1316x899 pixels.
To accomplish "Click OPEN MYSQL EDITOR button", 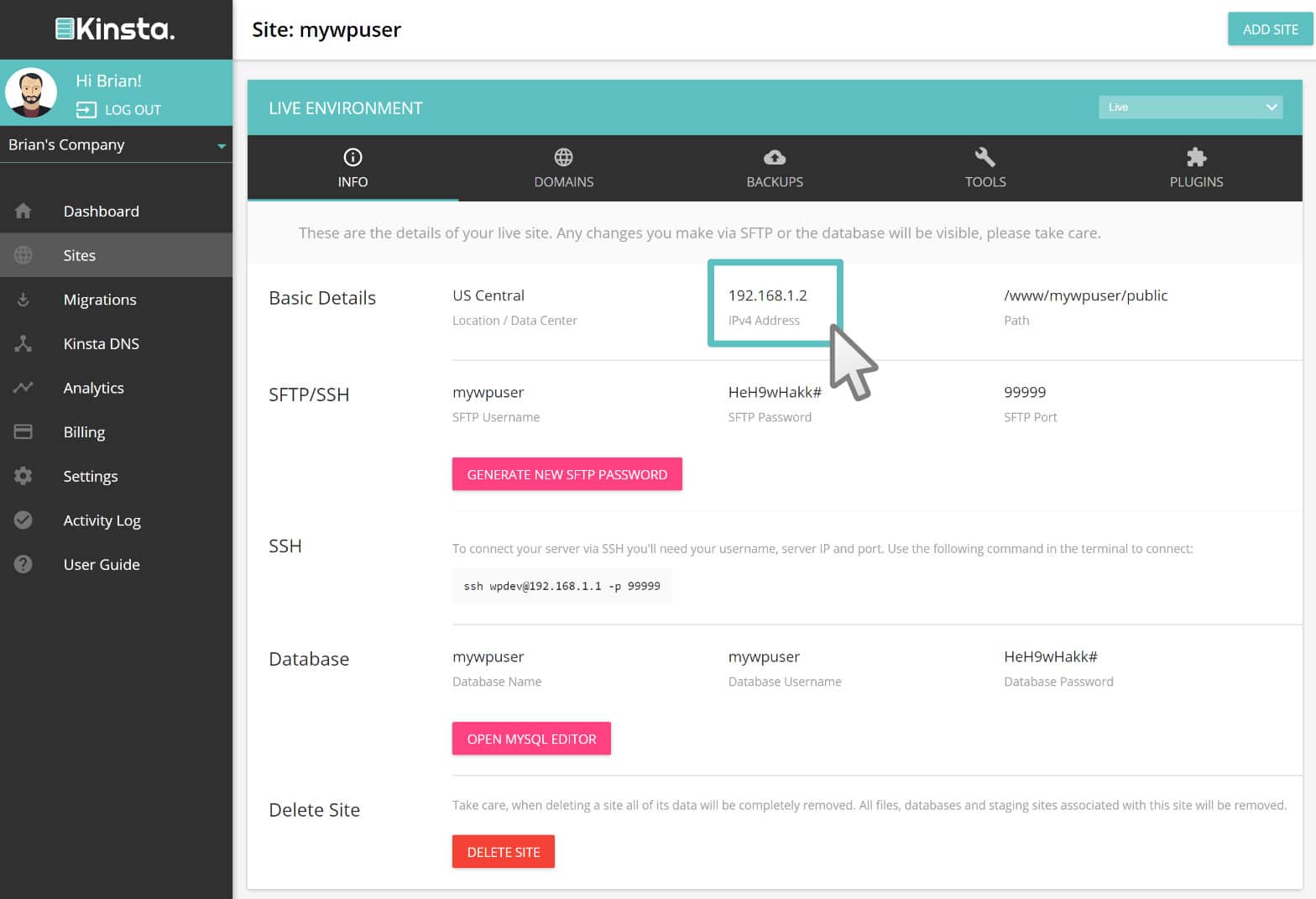I will (x=531, y=739).
